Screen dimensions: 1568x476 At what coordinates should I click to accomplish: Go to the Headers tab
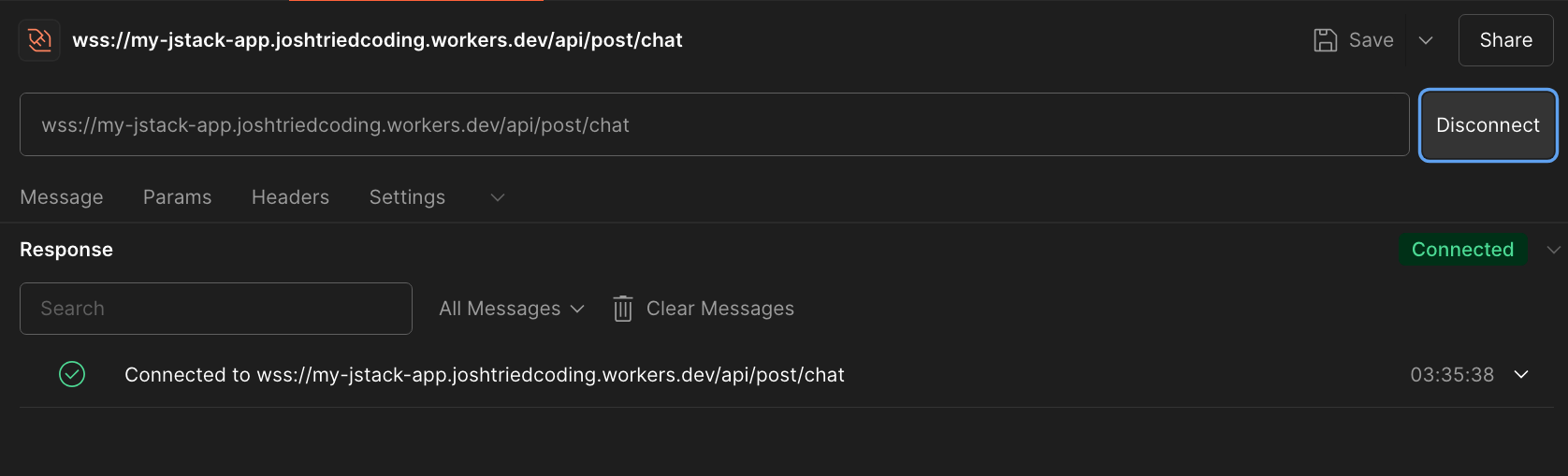[290, 197]
